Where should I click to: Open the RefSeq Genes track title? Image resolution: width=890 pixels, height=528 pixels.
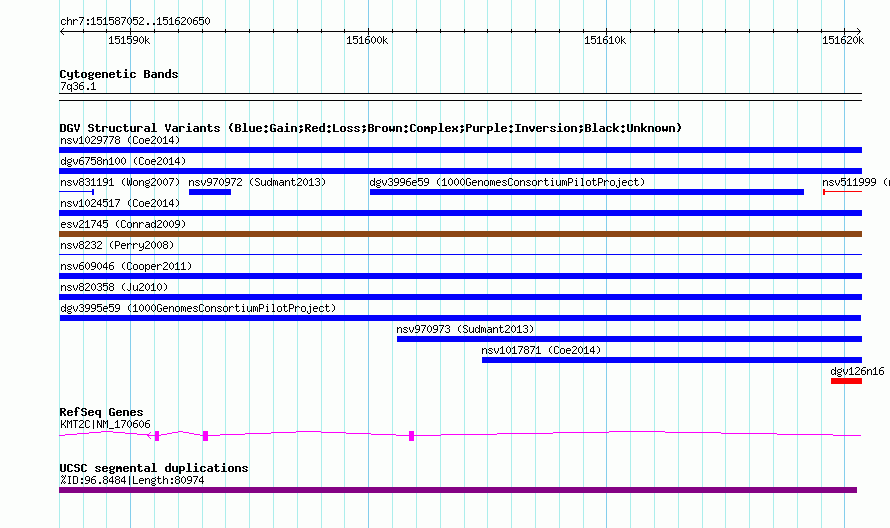tap(101, 412)
